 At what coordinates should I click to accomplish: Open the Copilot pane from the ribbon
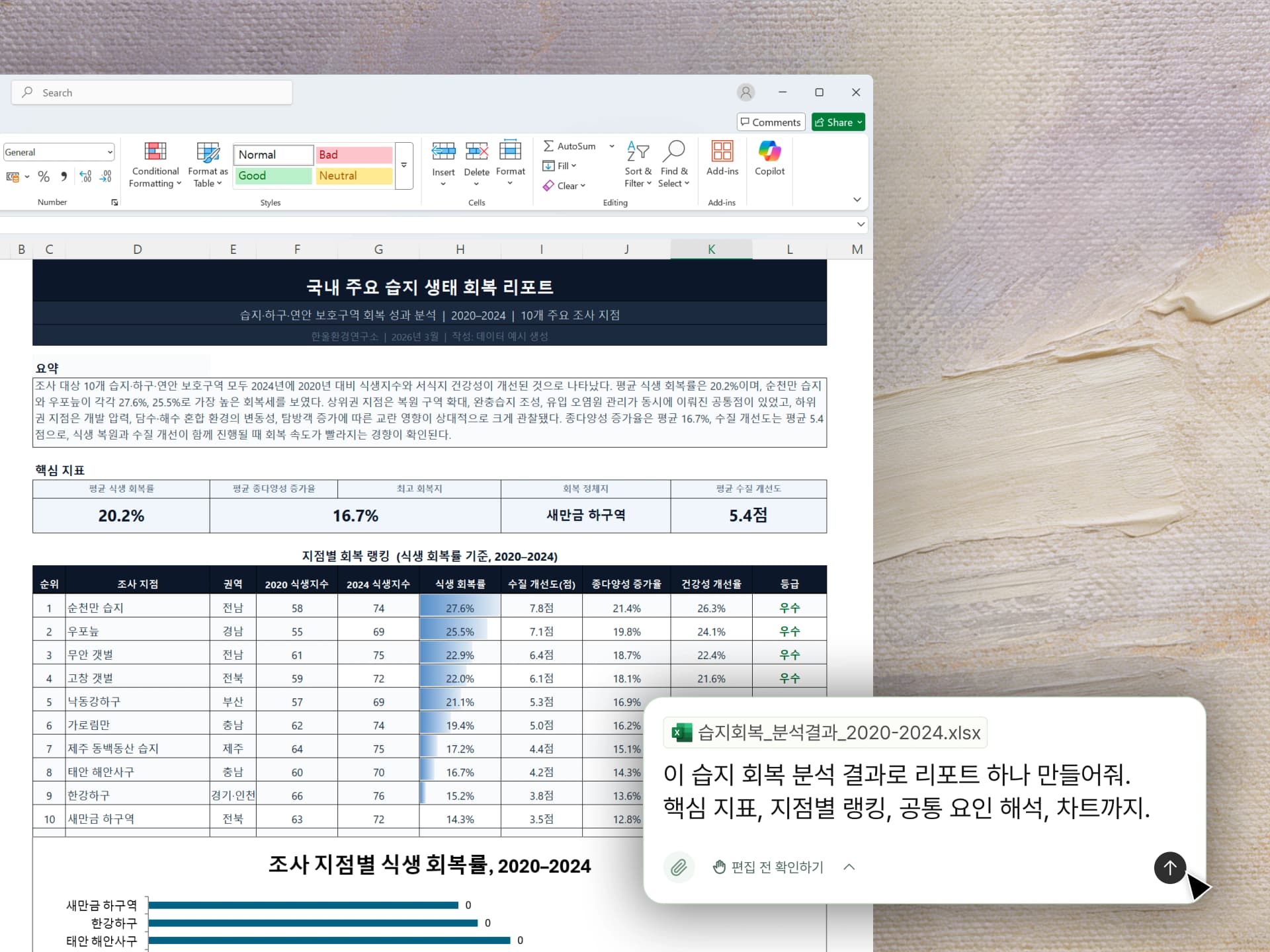tap(769, 162)
